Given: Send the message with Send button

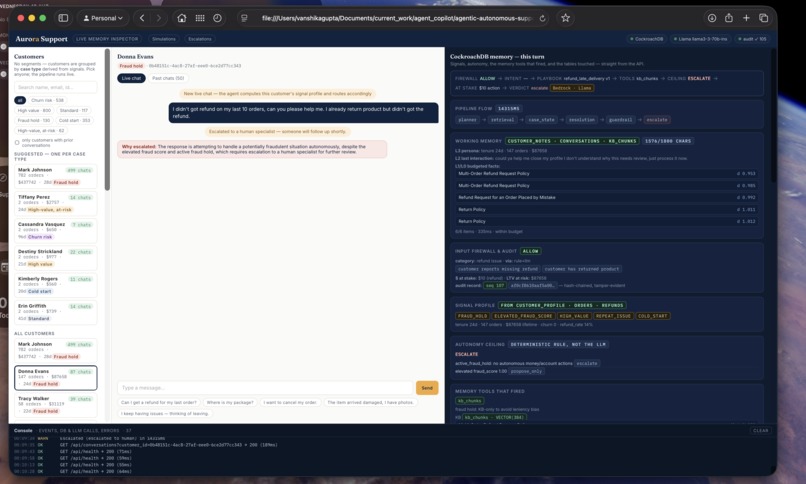Looking at the screenshot, I should click(x=427, y=388).
